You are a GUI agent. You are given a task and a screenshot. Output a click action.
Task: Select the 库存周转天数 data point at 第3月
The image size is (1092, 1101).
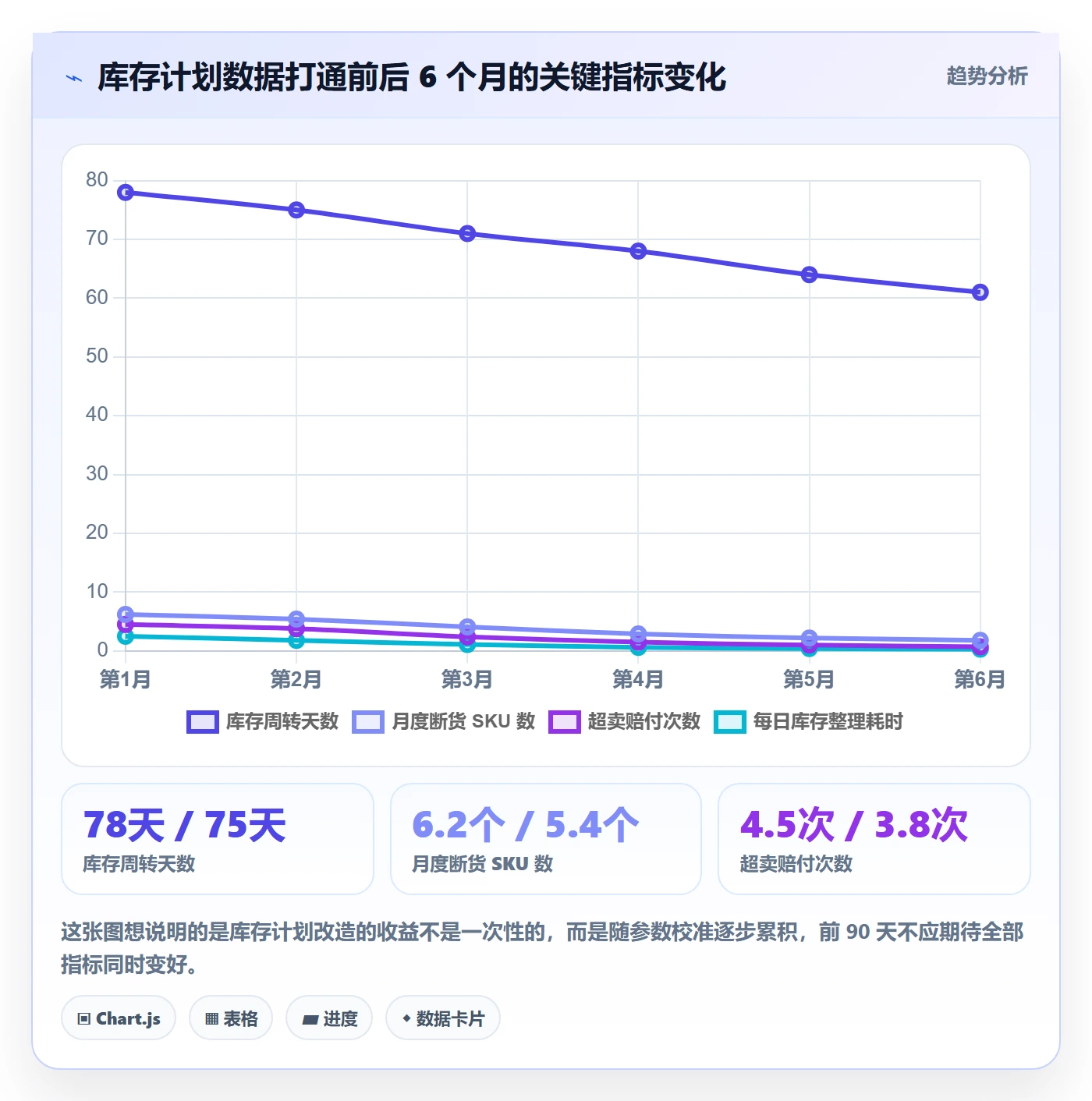click(467, 233)
